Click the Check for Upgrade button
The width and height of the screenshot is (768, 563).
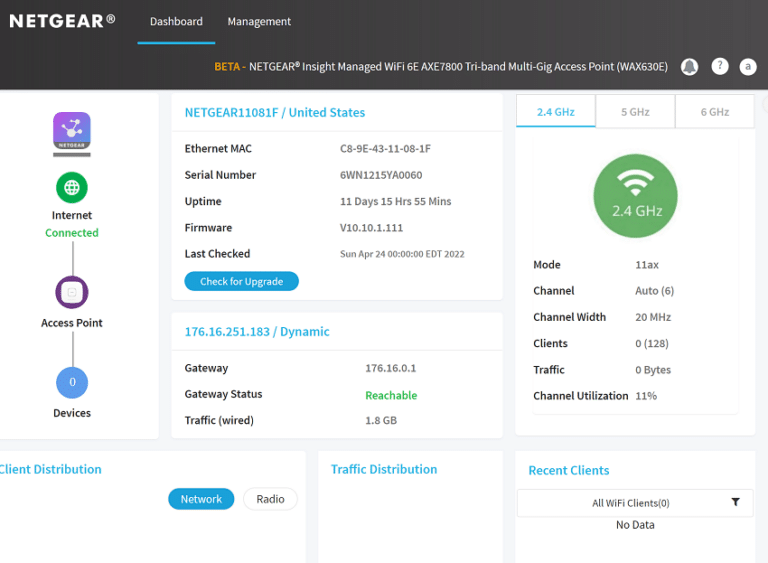[x=241, y=281]
